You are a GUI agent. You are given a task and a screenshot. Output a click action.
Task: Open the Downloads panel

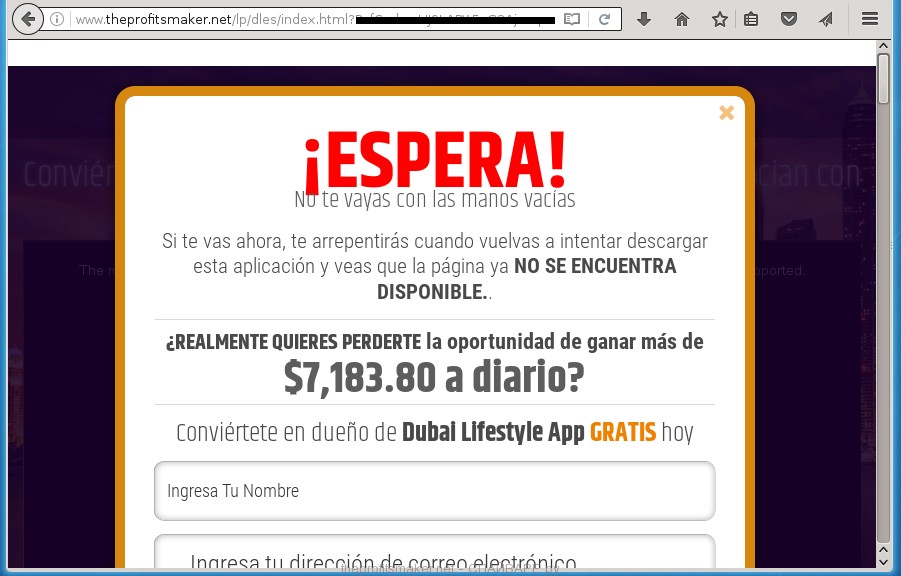point(643,18)
